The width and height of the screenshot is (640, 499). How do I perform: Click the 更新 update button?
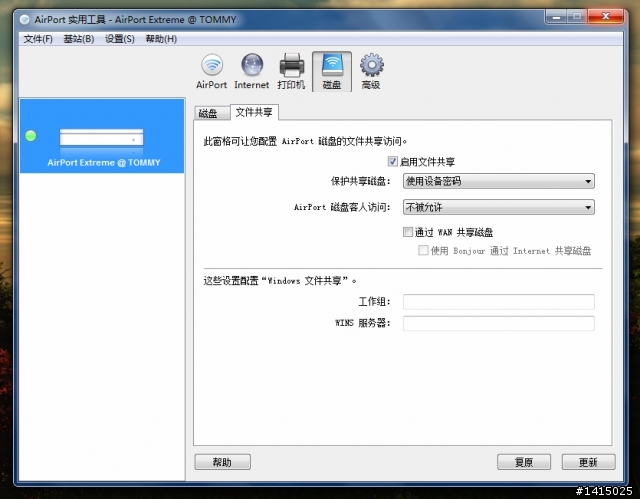pos(588,462)
